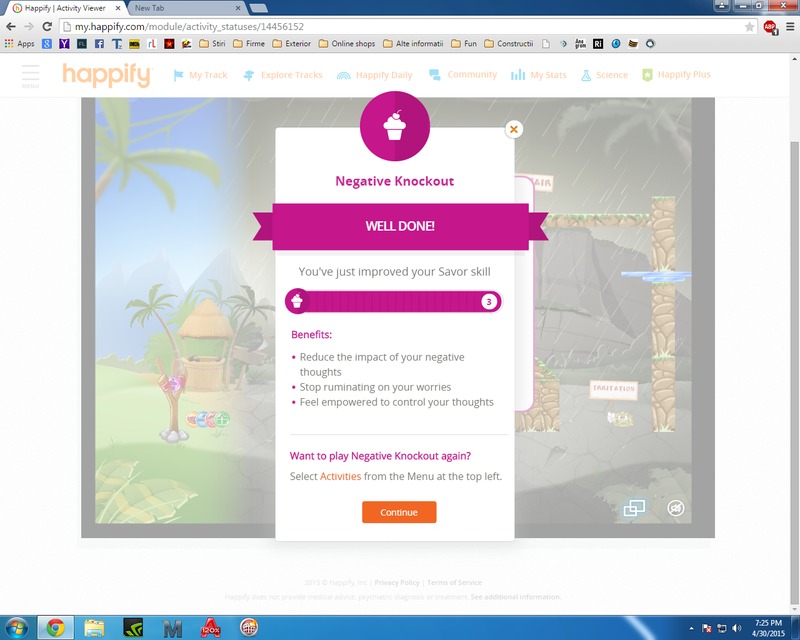Show hidden system tray icons arrow
Image resolution: width=800 pixels, height=640 pixels.
point(691,628)
